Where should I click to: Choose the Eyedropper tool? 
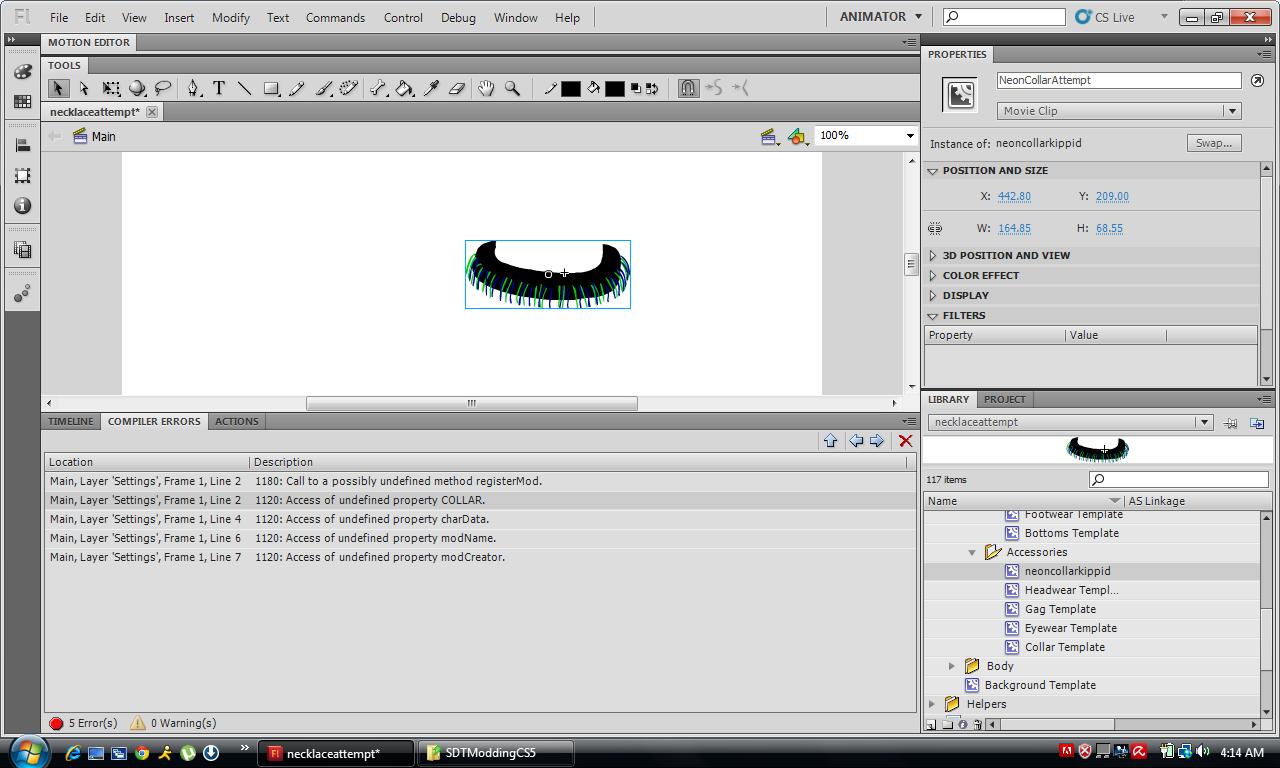click(431, 88)
